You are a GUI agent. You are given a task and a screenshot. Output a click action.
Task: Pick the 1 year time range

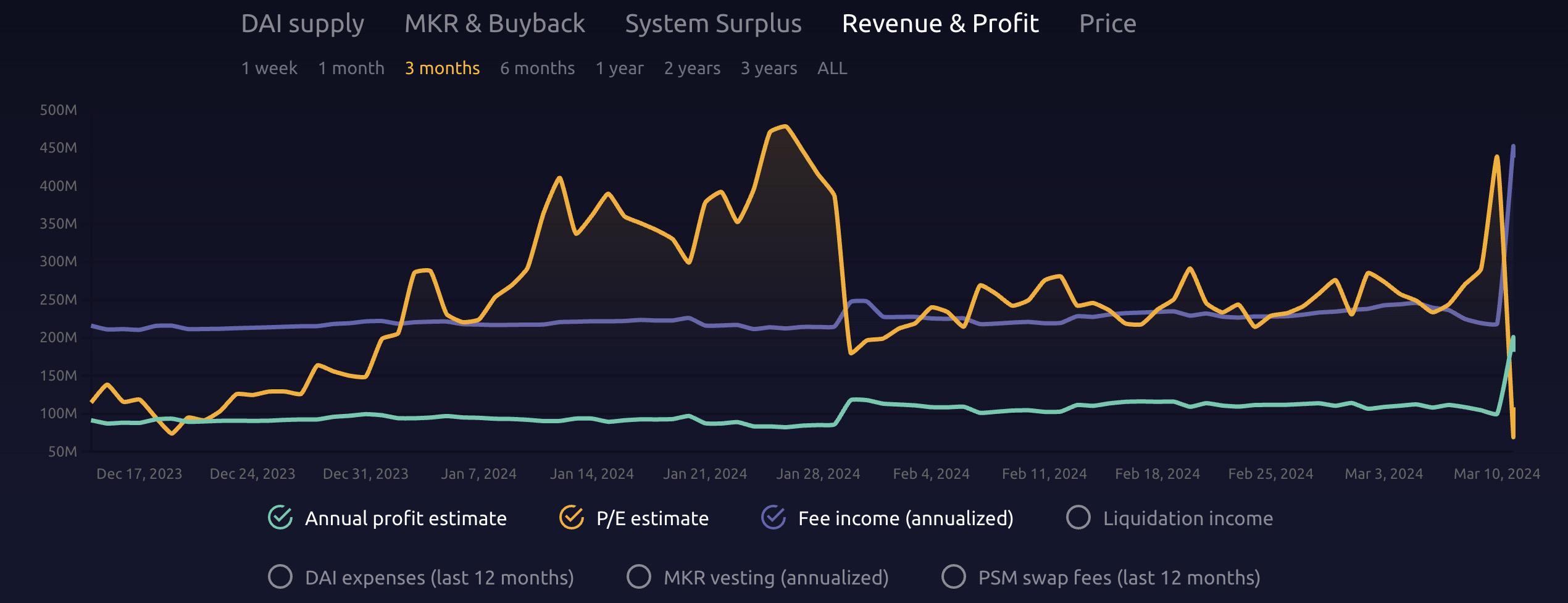619,68
